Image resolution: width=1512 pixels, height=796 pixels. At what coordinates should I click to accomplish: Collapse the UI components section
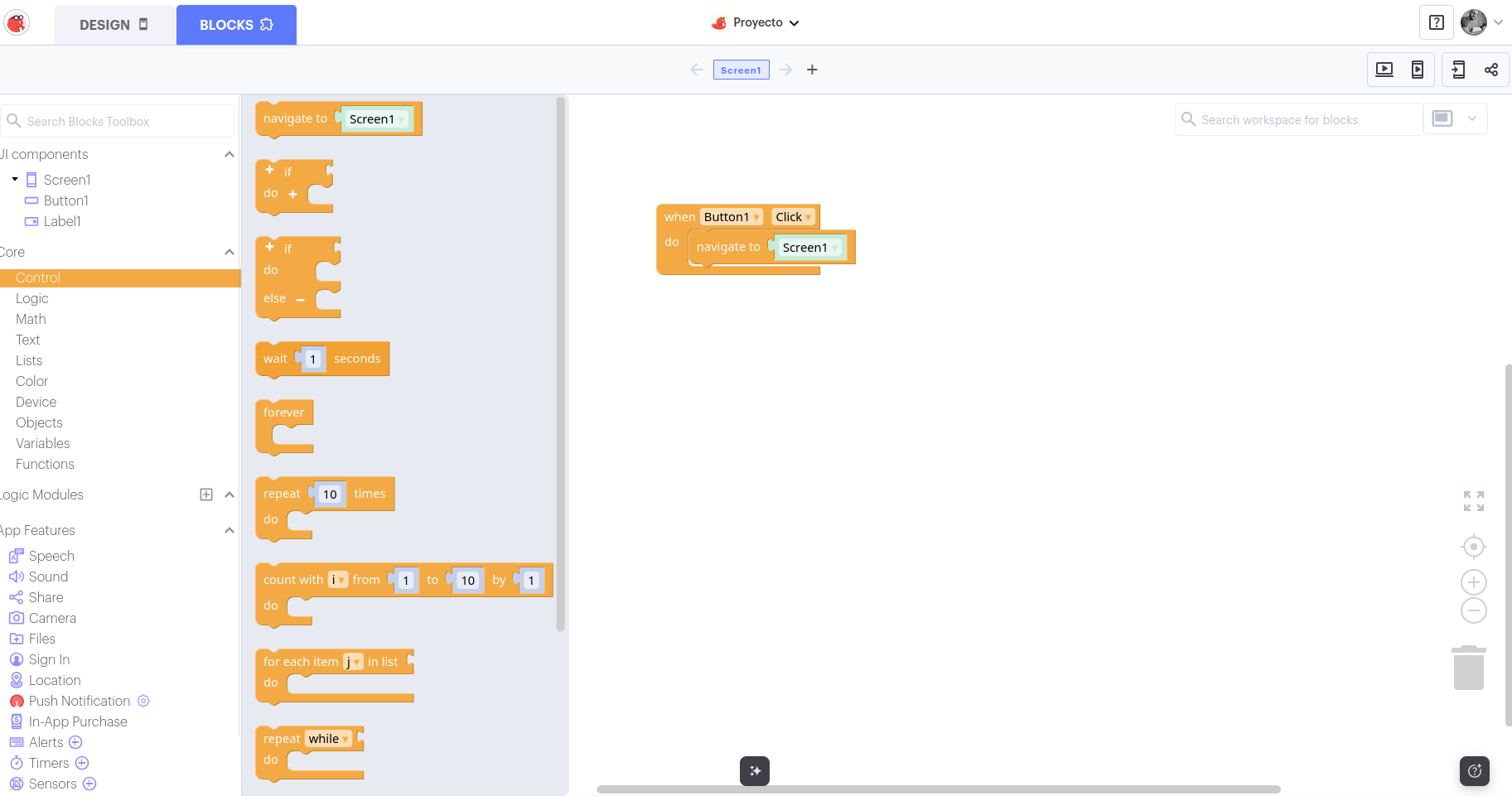click(229, 154)
